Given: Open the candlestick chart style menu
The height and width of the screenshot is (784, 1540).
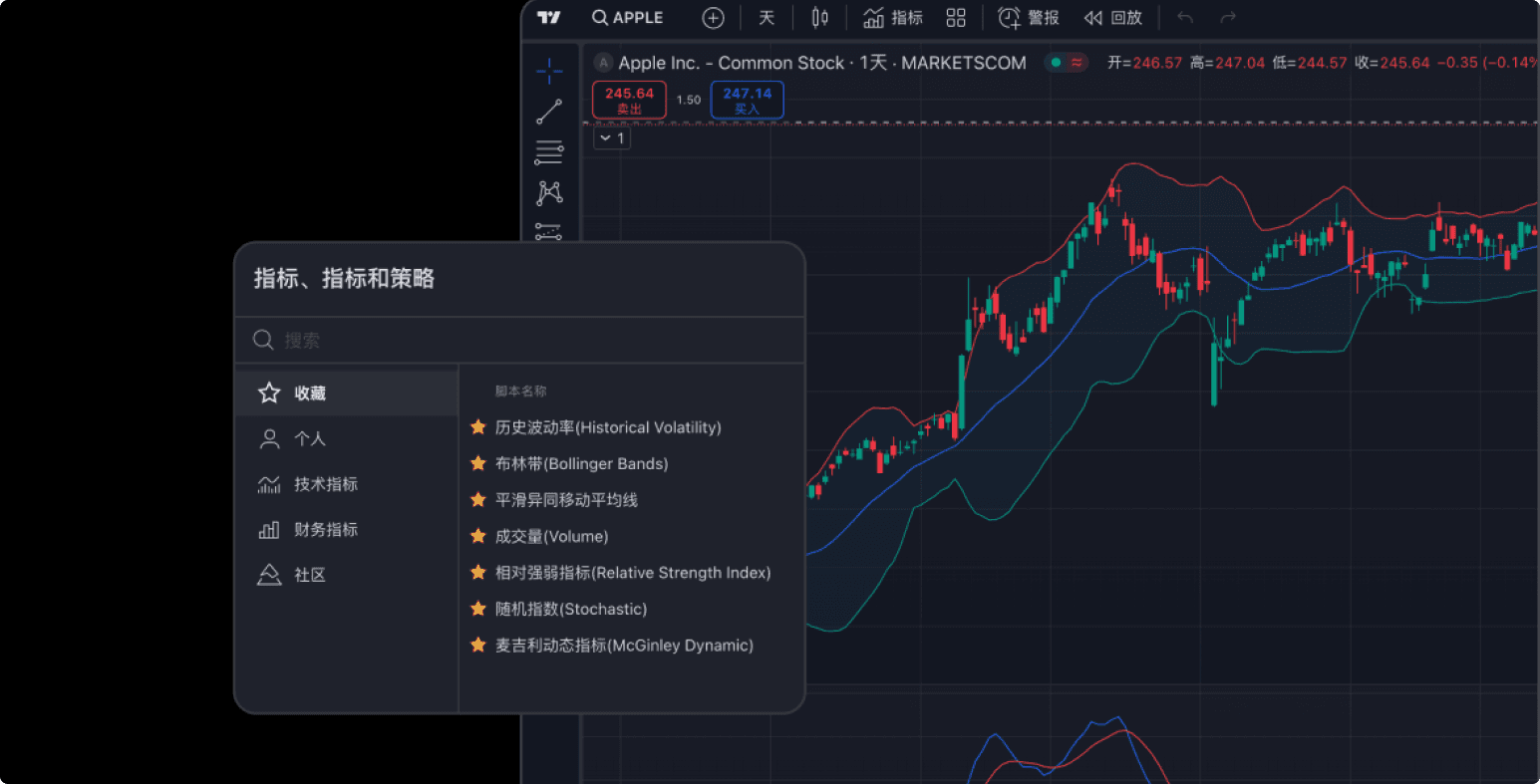Looking at the screenshot, I should pyautogui.click(x=819, y=17).
